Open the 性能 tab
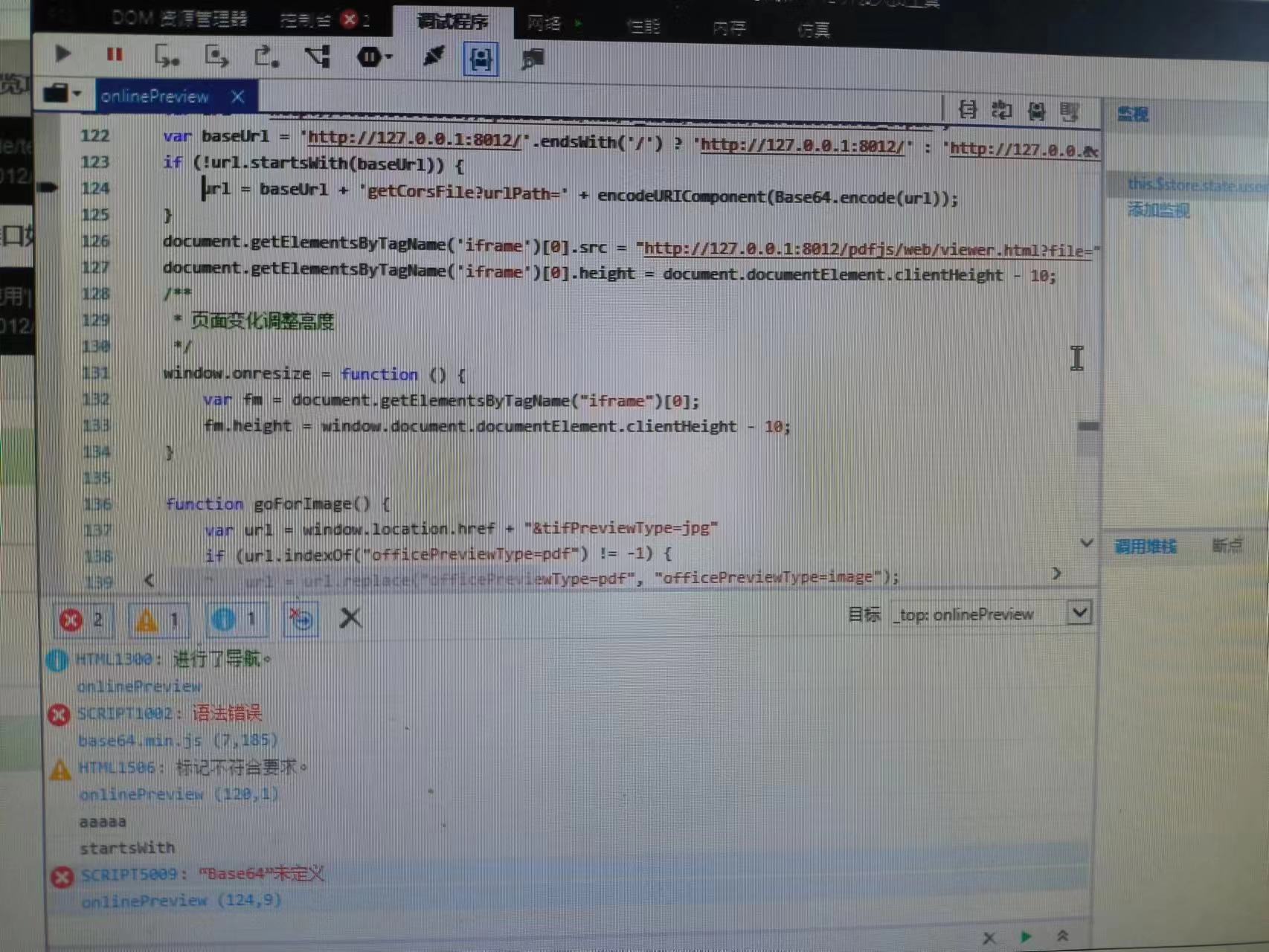Viewport: 1269px width, 952px height. 643,26
